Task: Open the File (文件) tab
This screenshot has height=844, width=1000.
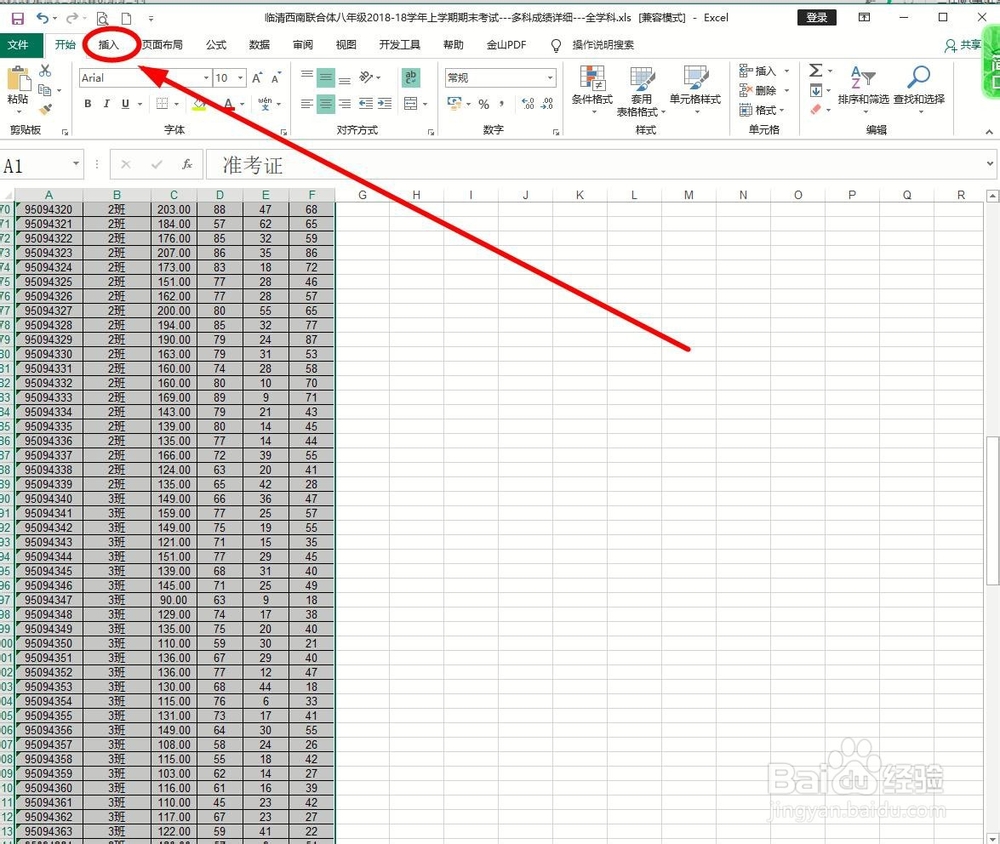Action: [x=18, y=45]
